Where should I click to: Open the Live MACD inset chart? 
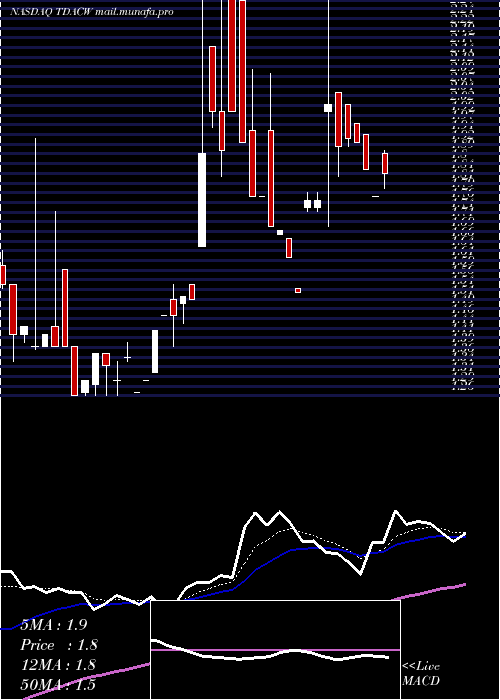pos(275,650)
